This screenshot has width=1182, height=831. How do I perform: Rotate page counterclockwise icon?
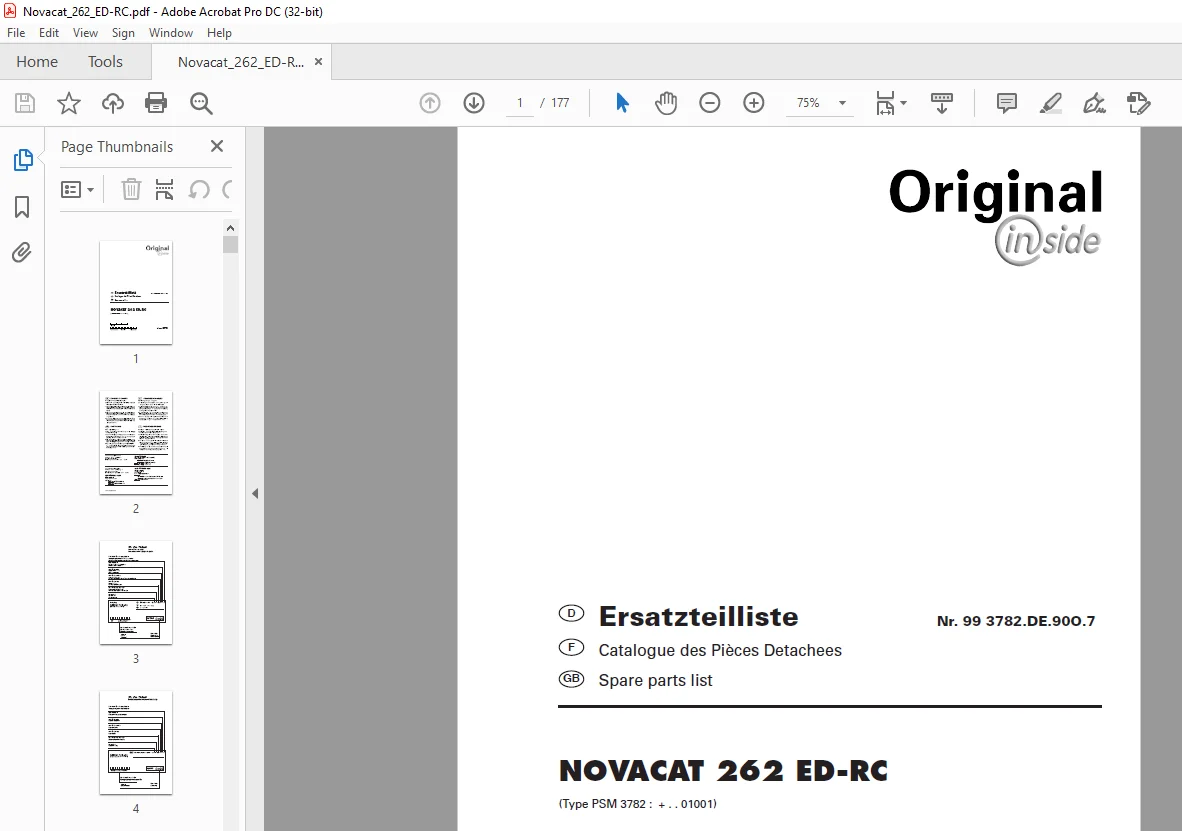click(x=199, y=189)
